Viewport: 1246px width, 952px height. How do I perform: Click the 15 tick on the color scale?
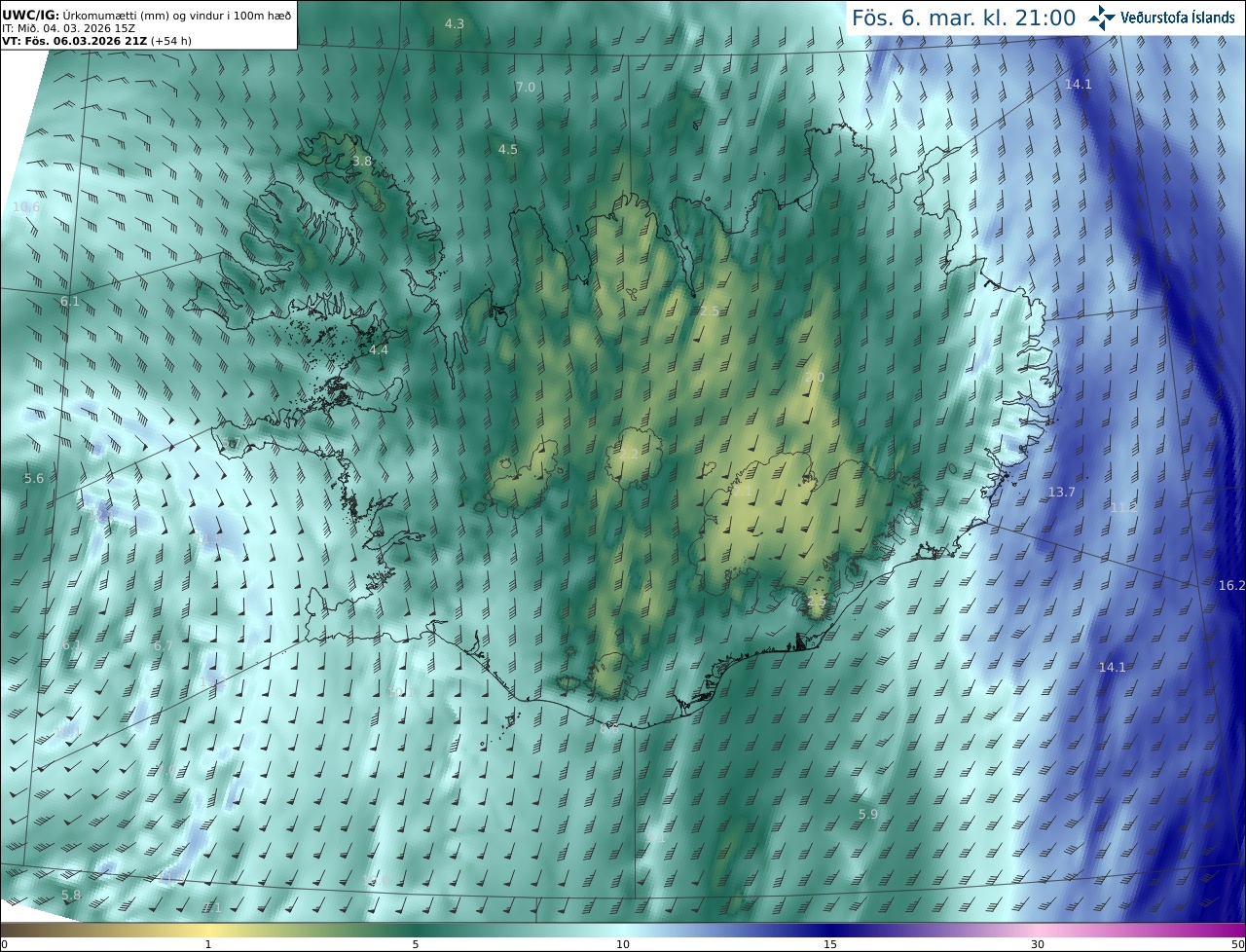pyautogui.click(x=830, y=944)
